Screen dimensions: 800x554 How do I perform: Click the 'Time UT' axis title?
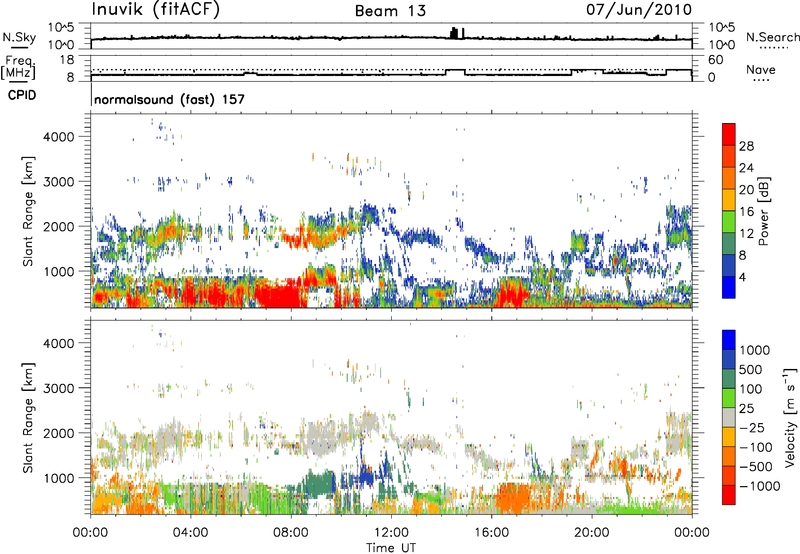pyautogui.click(x=391, y=548)
